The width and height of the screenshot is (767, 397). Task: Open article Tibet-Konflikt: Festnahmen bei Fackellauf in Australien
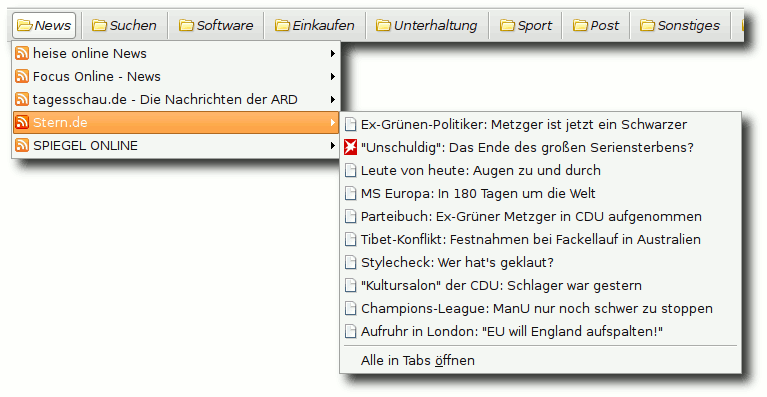[541, 239]
